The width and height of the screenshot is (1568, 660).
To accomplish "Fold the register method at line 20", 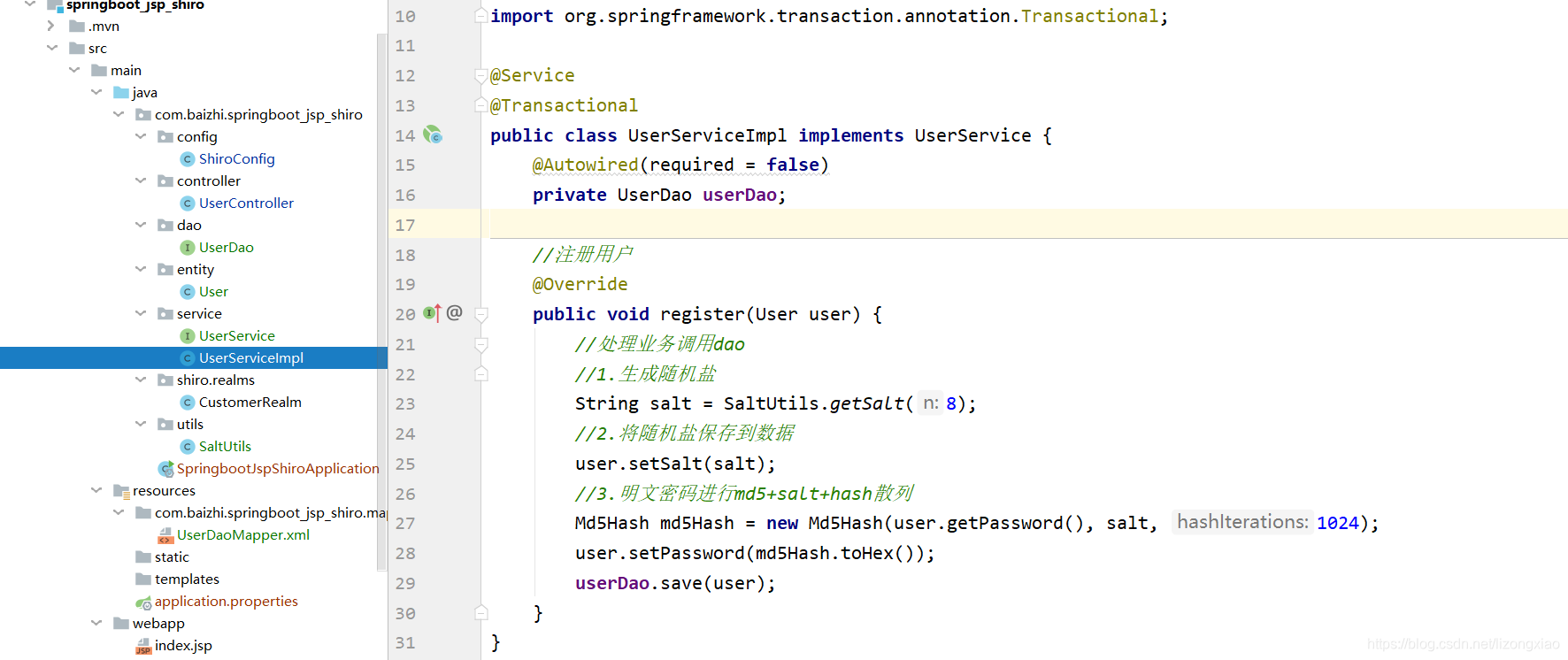I will click(x=481, y=314).
